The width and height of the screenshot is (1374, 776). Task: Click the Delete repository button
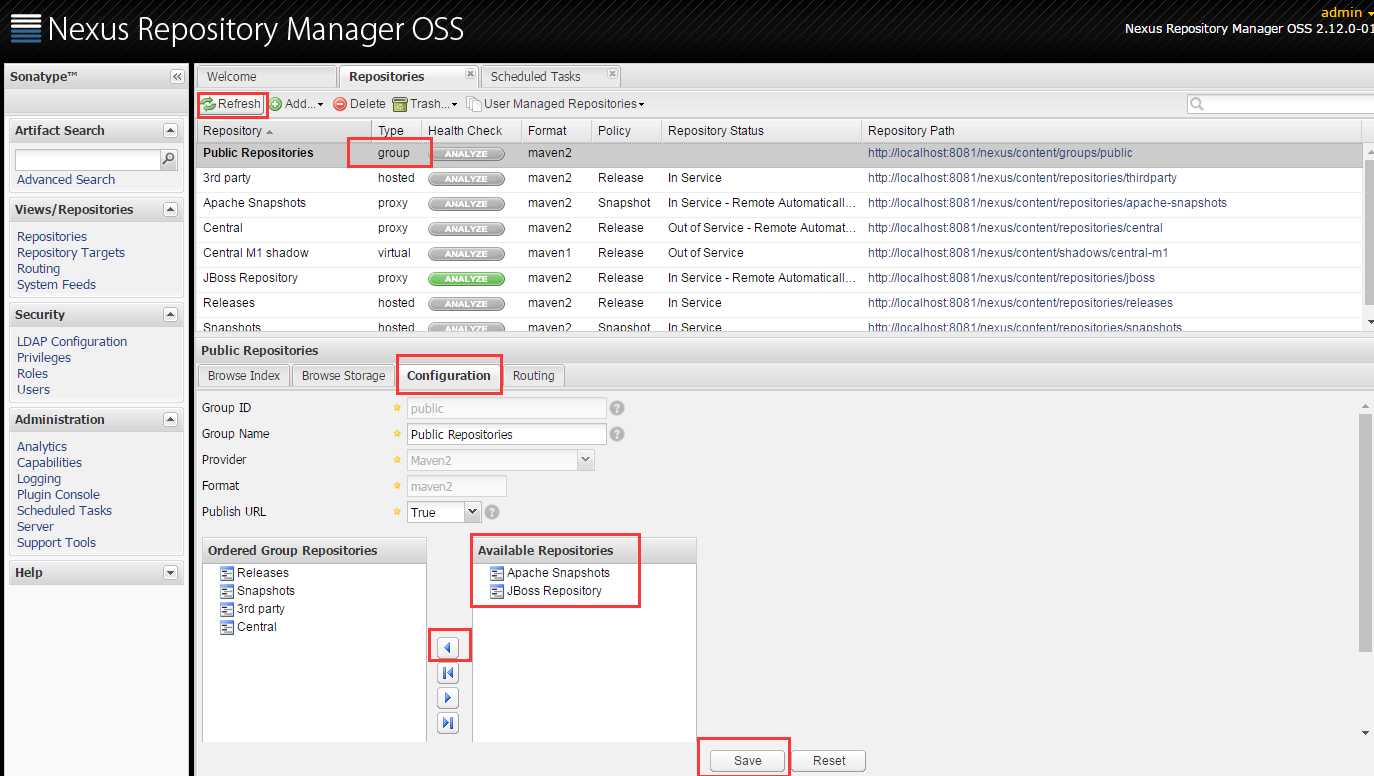pos(359,104)
